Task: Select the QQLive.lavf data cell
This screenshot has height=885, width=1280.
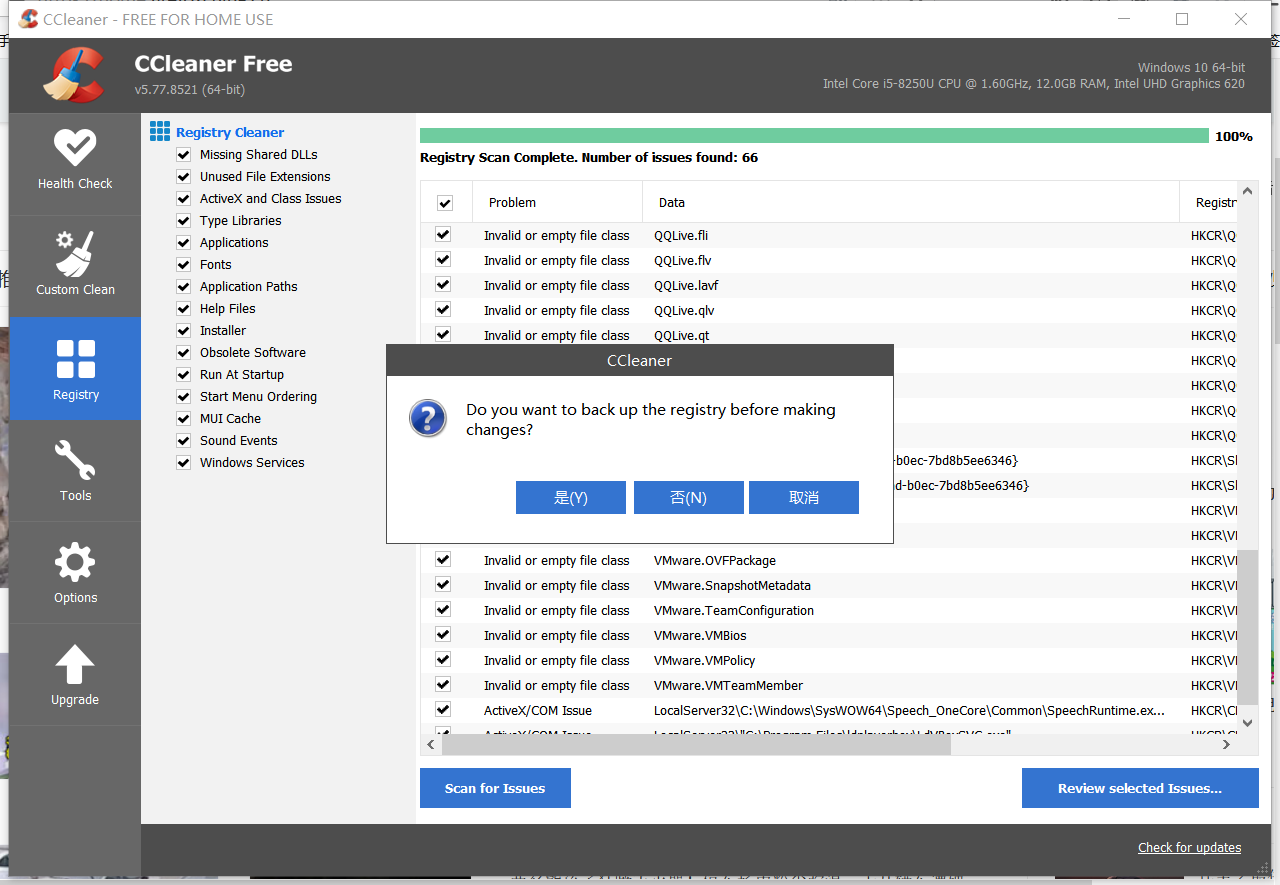Action: [x=686, y=285]
